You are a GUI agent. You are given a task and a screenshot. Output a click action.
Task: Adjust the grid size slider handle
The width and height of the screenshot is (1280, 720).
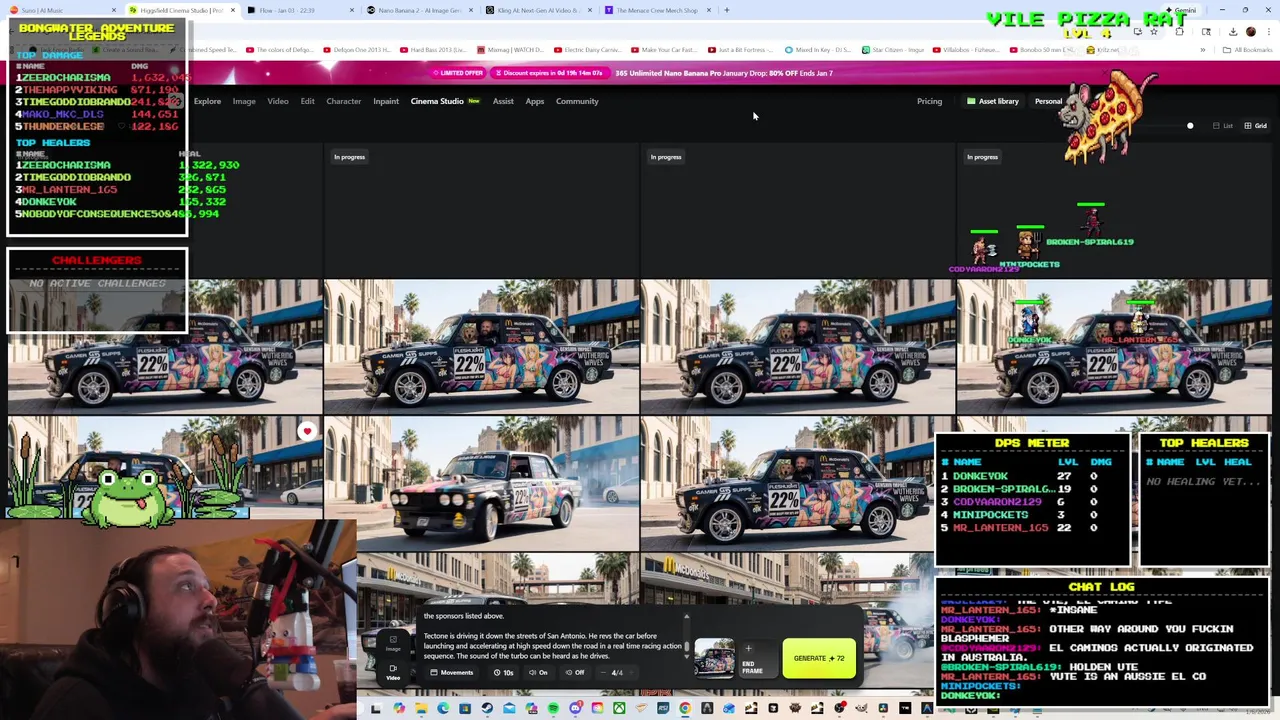(x=1190, y=126)
